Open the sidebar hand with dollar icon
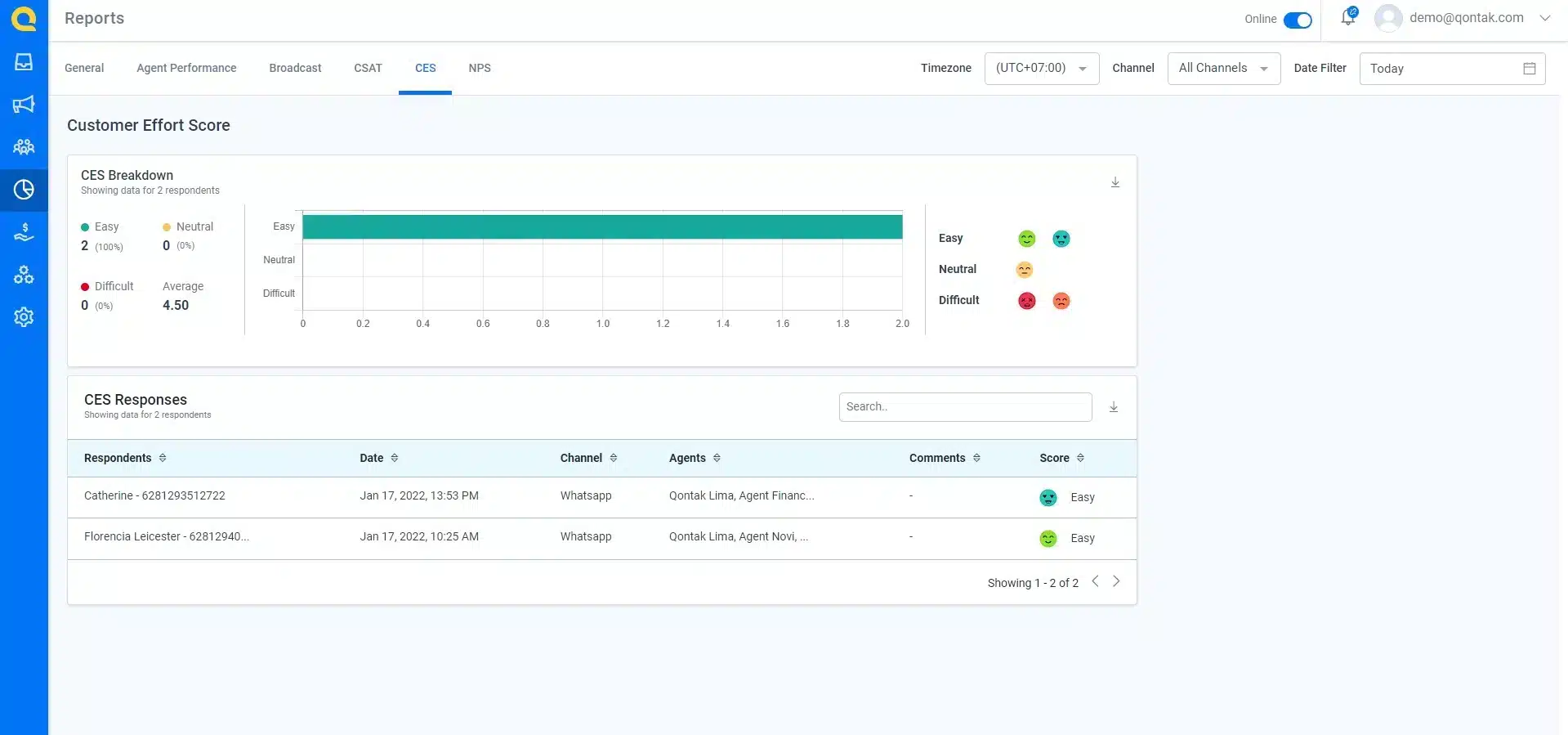1568x735 pixels. pyautogui.click(x=24, y=232)
